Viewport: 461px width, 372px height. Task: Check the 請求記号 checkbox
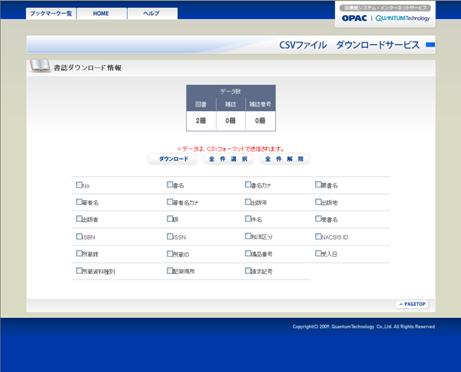pos(248,271)
